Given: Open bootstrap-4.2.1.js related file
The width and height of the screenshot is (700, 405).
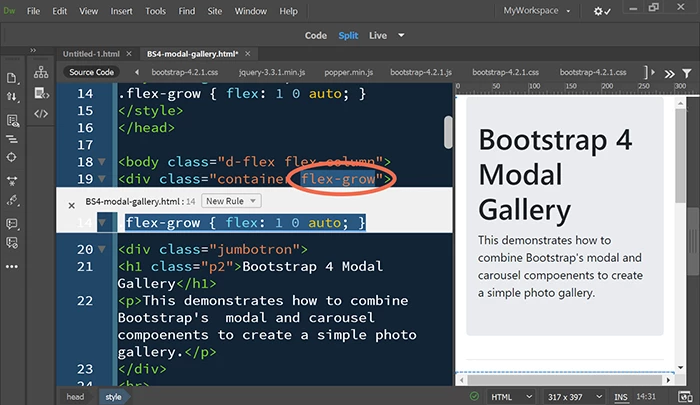Looking at the screenshot, I should [421, 72].
